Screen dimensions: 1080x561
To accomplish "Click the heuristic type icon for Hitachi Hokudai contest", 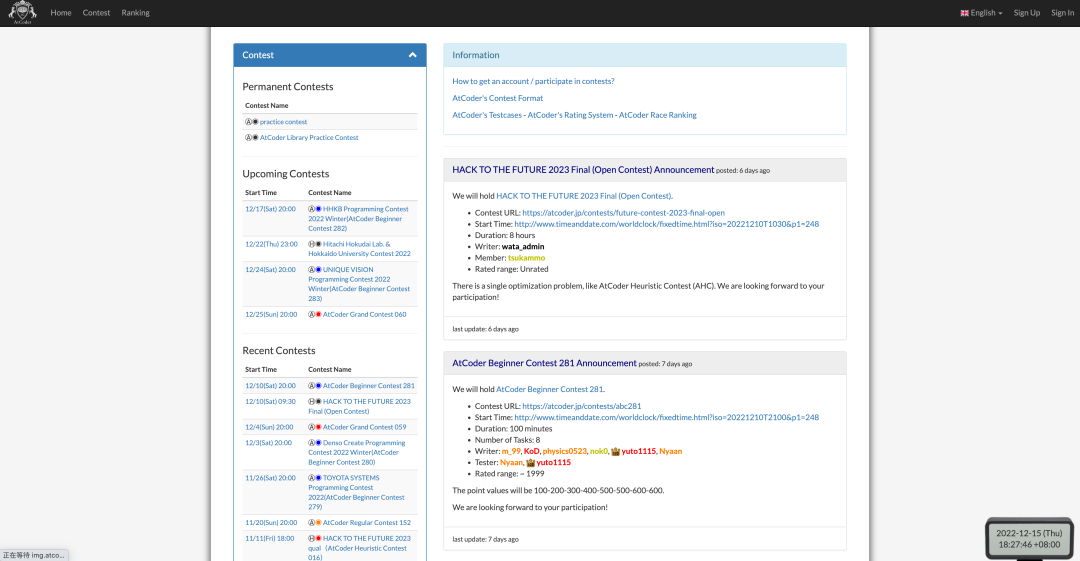I will 311,244.
